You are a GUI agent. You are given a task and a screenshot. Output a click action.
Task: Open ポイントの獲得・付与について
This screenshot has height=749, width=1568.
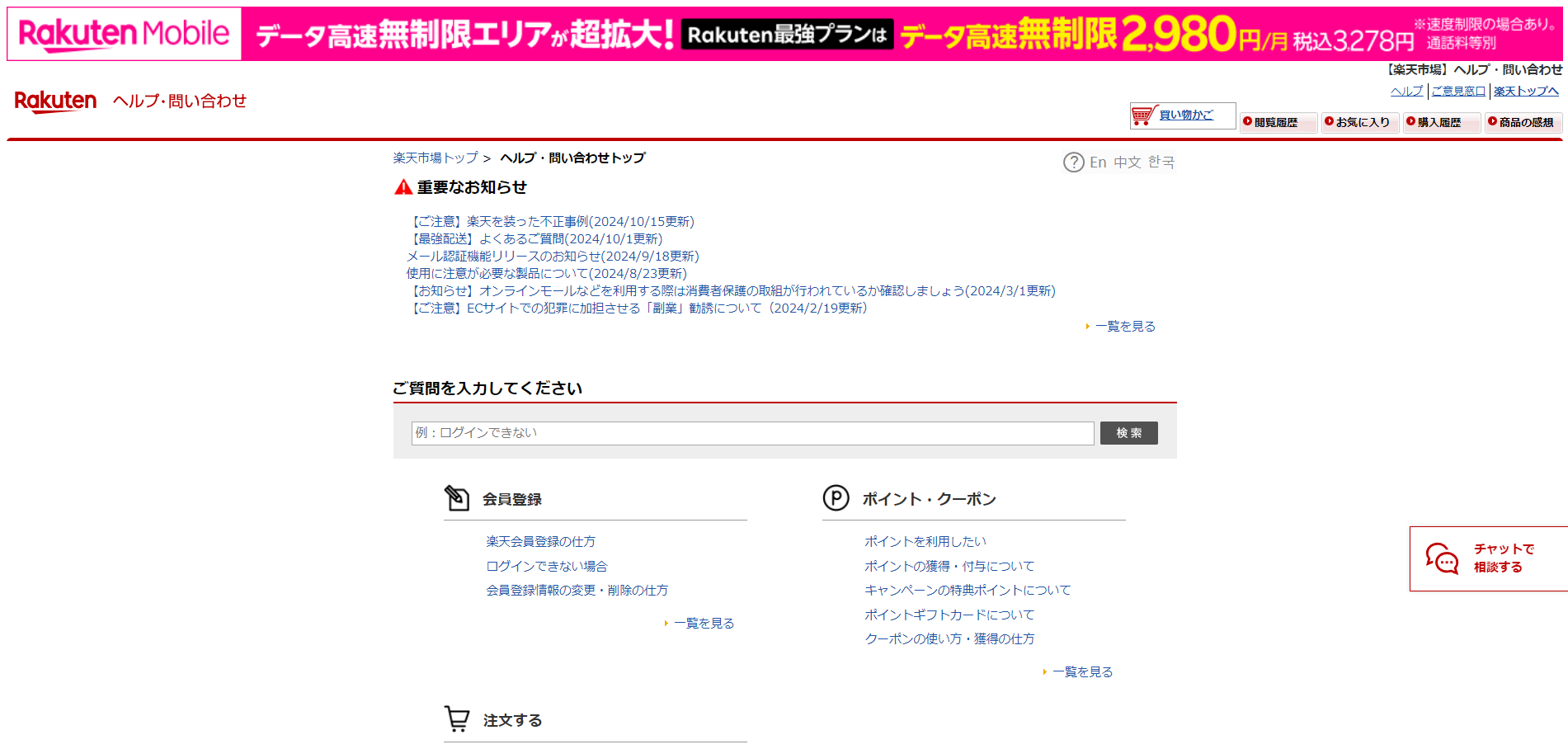[949, 567]
